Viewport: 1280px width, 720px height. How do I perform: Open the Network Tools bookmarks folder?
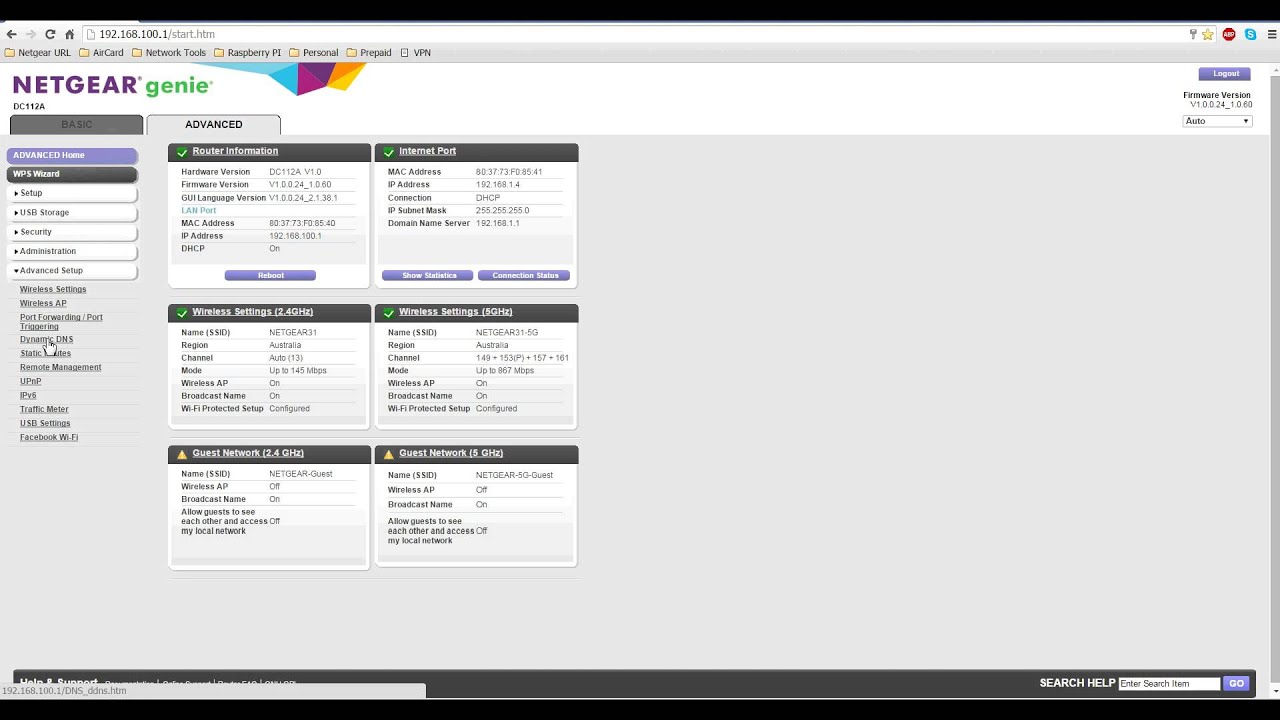169,53
